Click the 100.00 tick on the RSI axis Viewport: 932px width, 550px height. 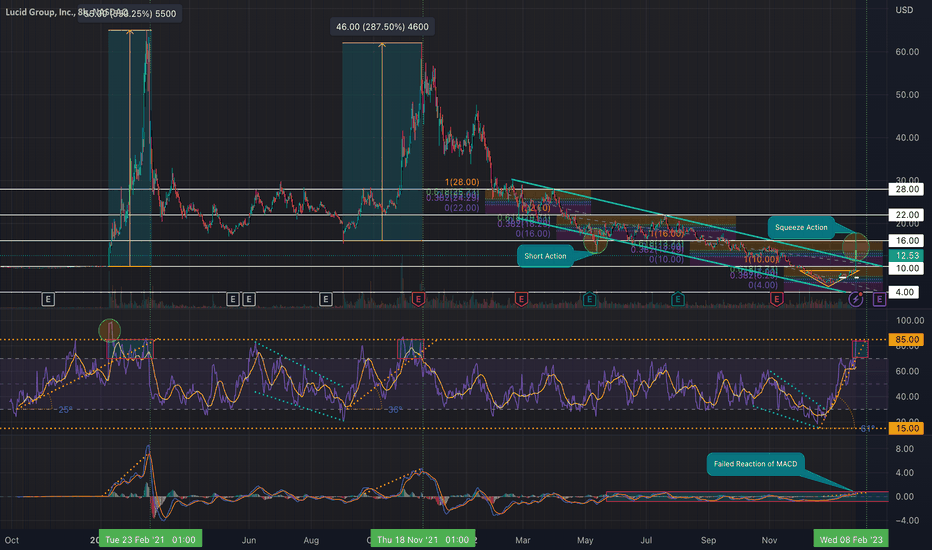click(x=910, y=320)
